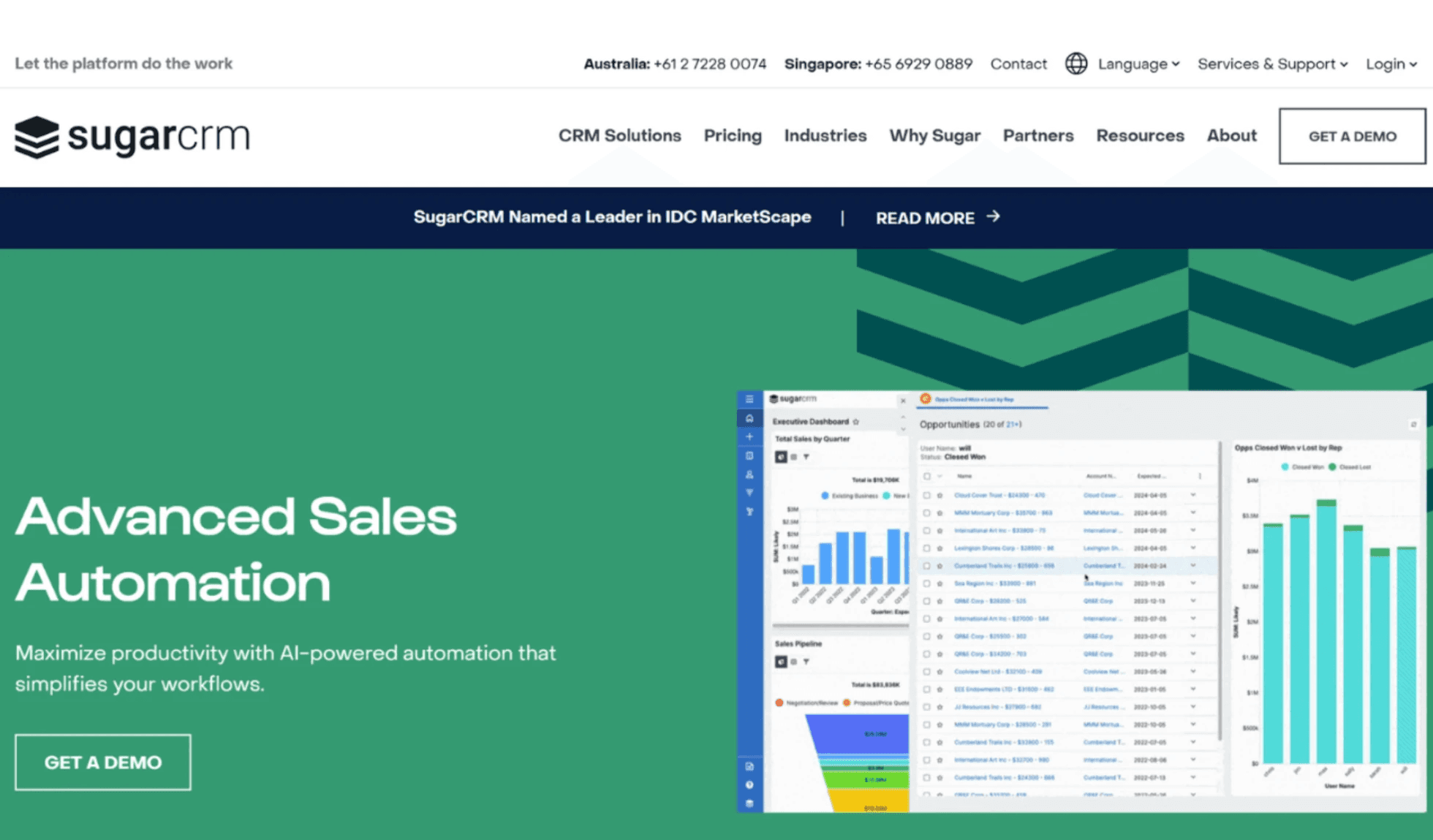
Task: Click the gray table icon under Total Sales by Quarter
Action: pyautogui.click(x=794, y=457)
